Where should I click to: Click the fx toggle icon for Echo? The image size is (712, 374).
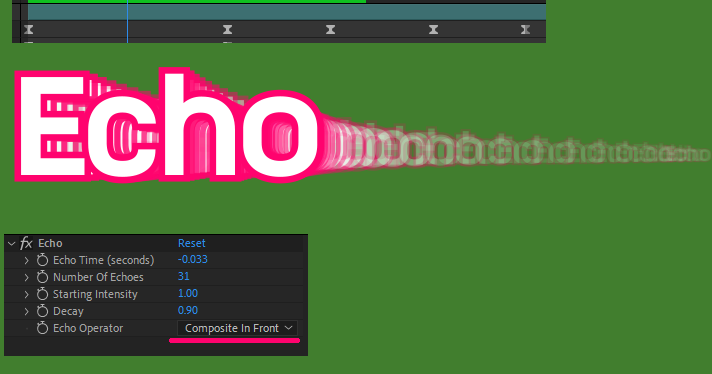pyautogui.click(x=26, y=243)
